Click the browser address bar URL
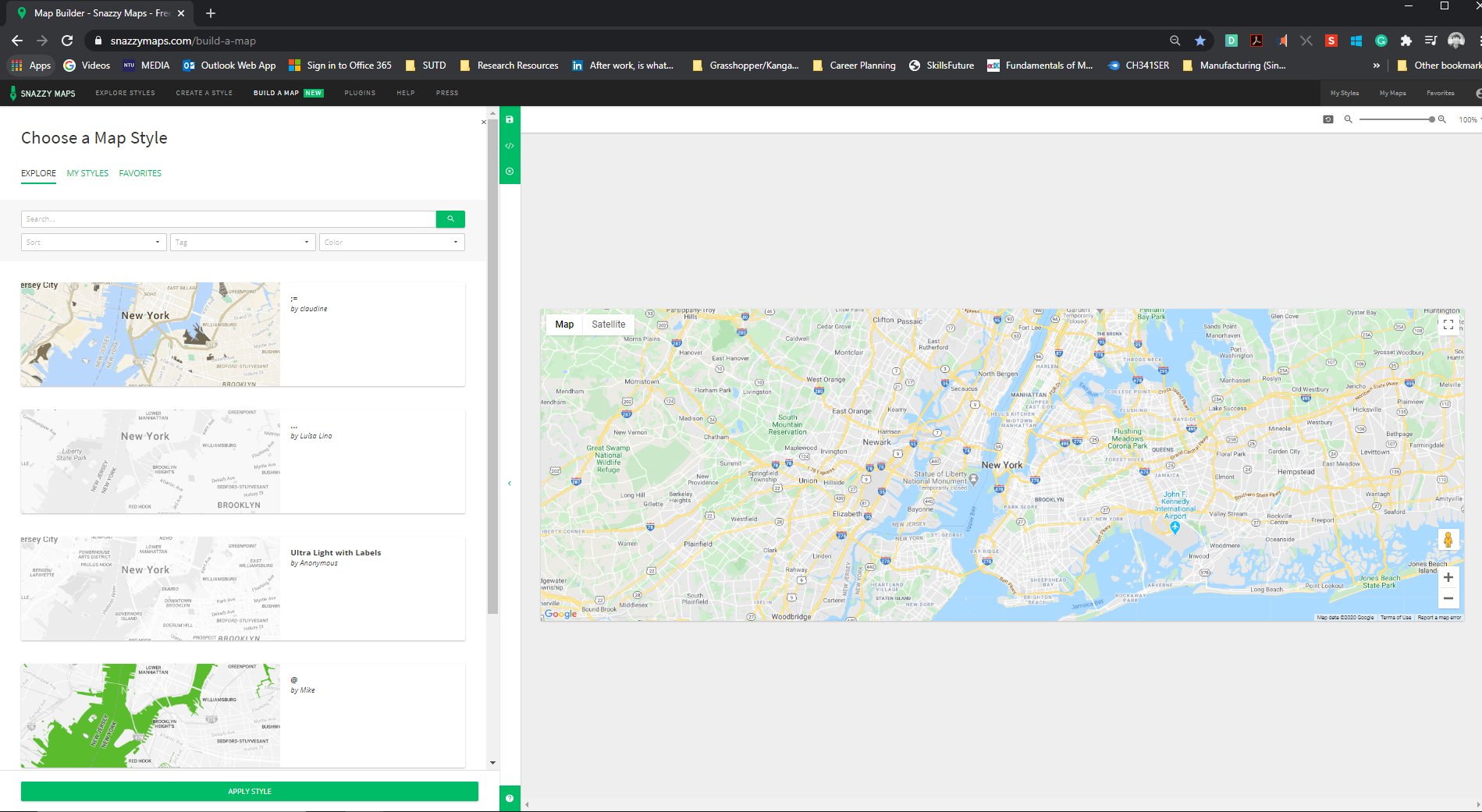The height and width of the screenshot is (812, 1482). pyautogui.click(x=183, y=41)
